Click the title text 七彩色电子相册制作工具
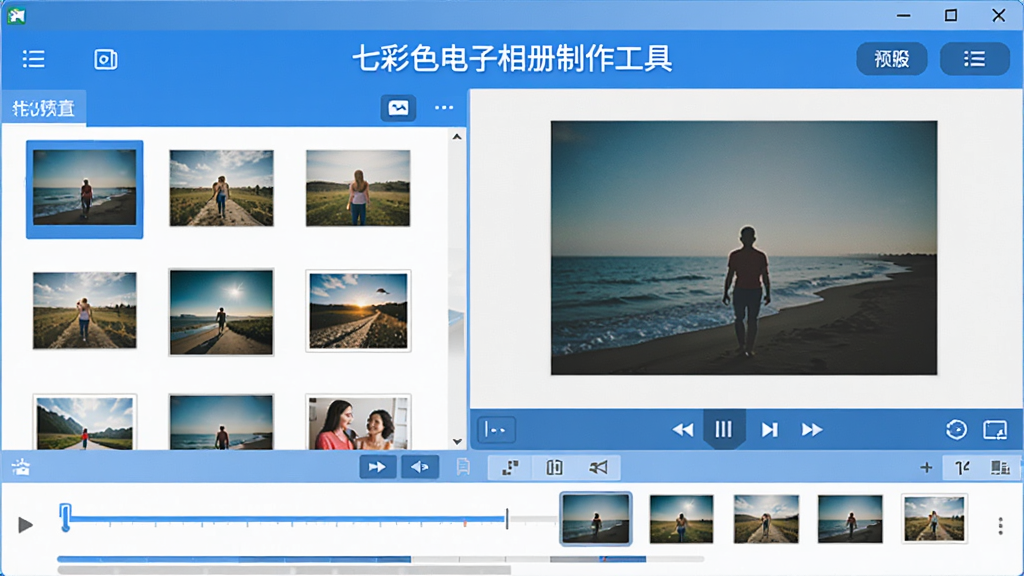1024x576 pixels. (x=513, y=59)
